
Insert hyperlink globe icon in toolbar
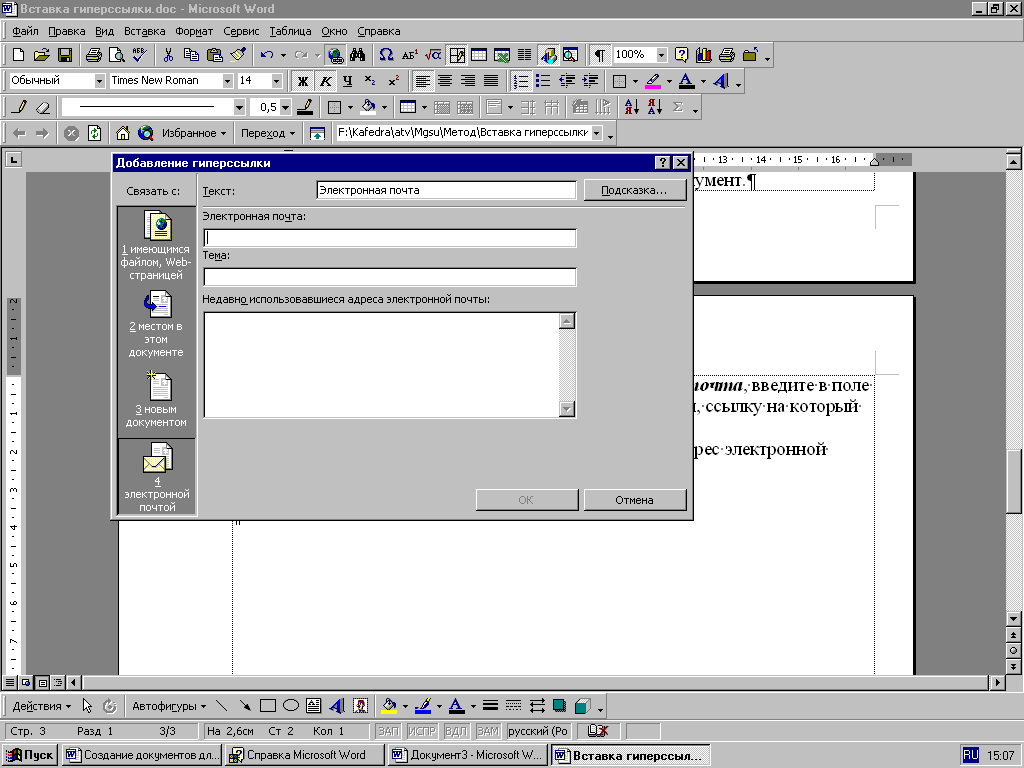[335, 55]
